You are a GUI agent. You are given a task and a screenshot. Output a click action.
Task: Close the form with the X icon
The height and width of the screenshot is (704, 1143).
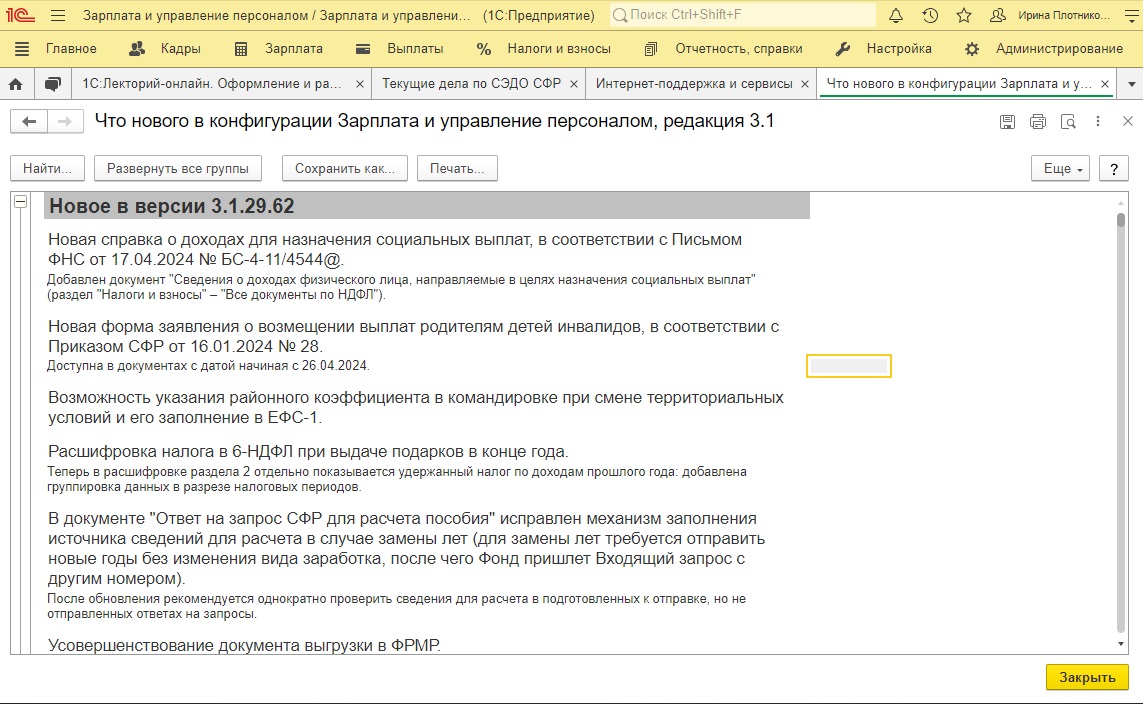click(1128, 121)
